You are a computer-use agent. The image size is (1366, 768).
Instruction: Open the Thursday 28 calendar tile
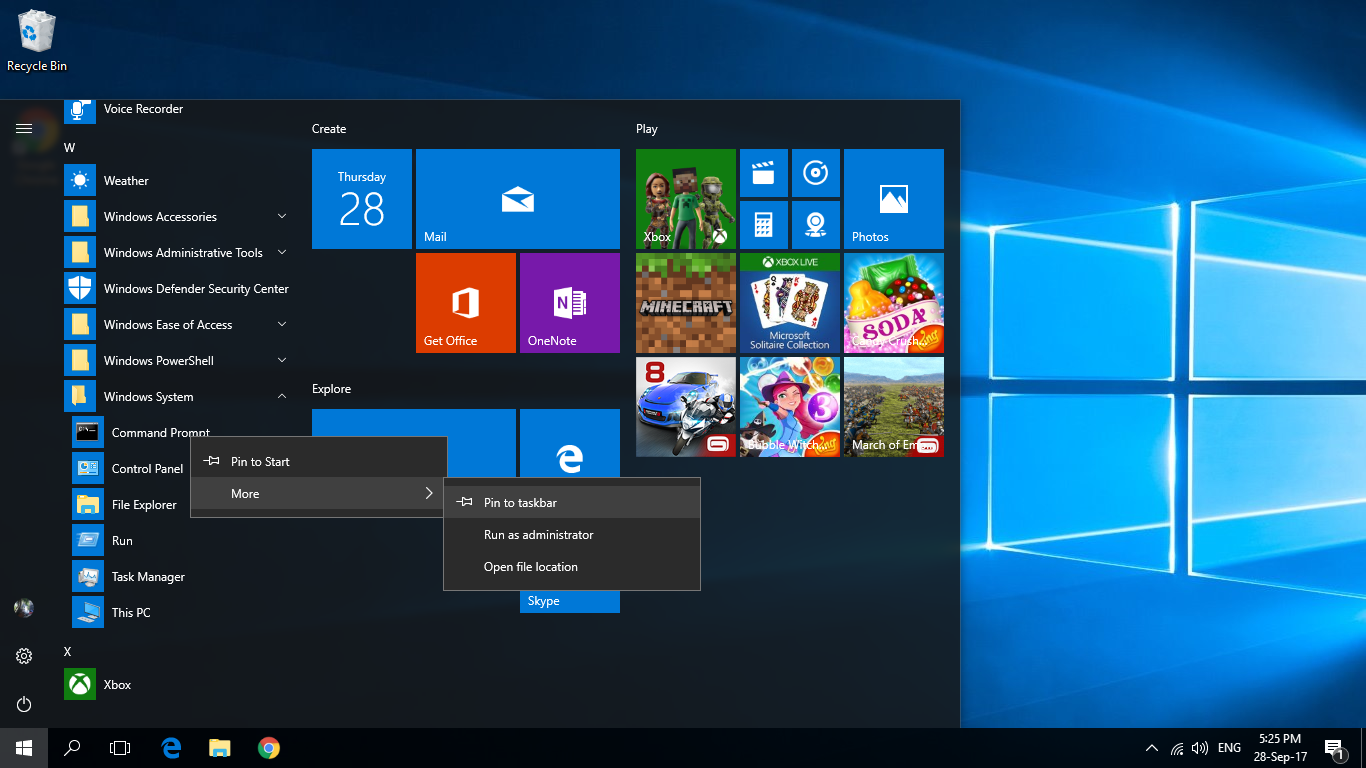362,199
